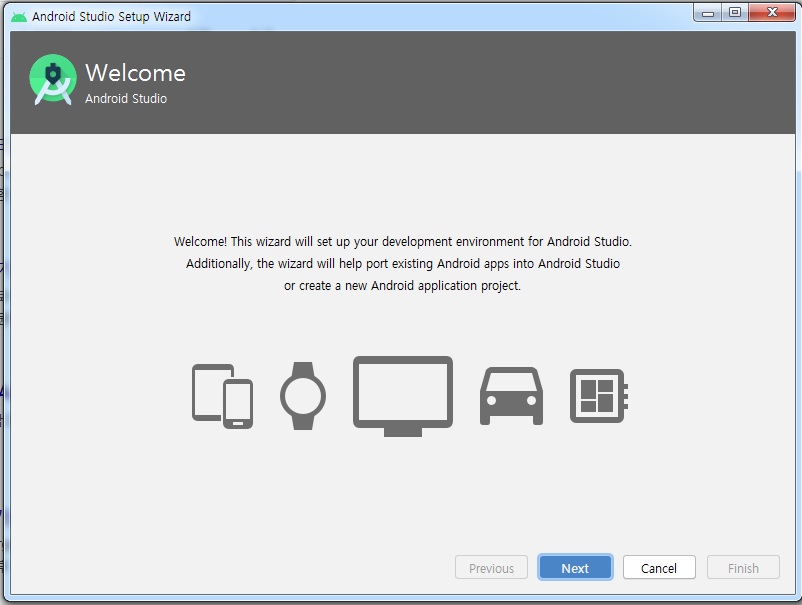
Task: Click the 'Android Studio Setup Wizard' window title
Action: click(112, 16)
